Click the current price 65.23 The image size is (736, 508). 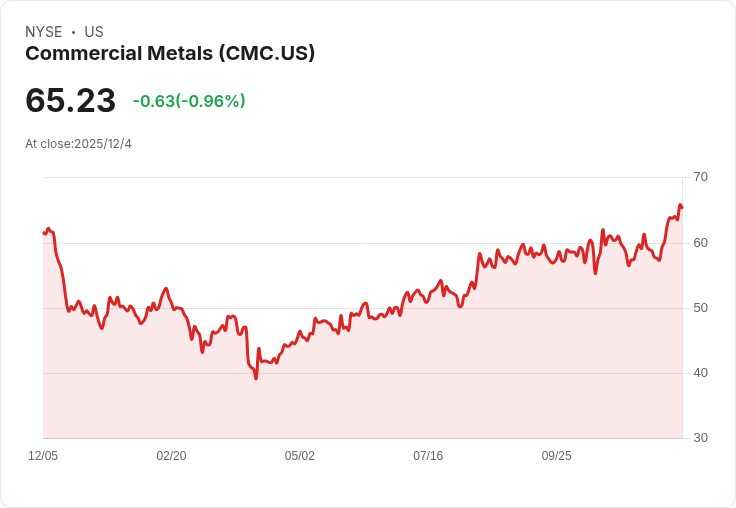(x=70, y=101)
